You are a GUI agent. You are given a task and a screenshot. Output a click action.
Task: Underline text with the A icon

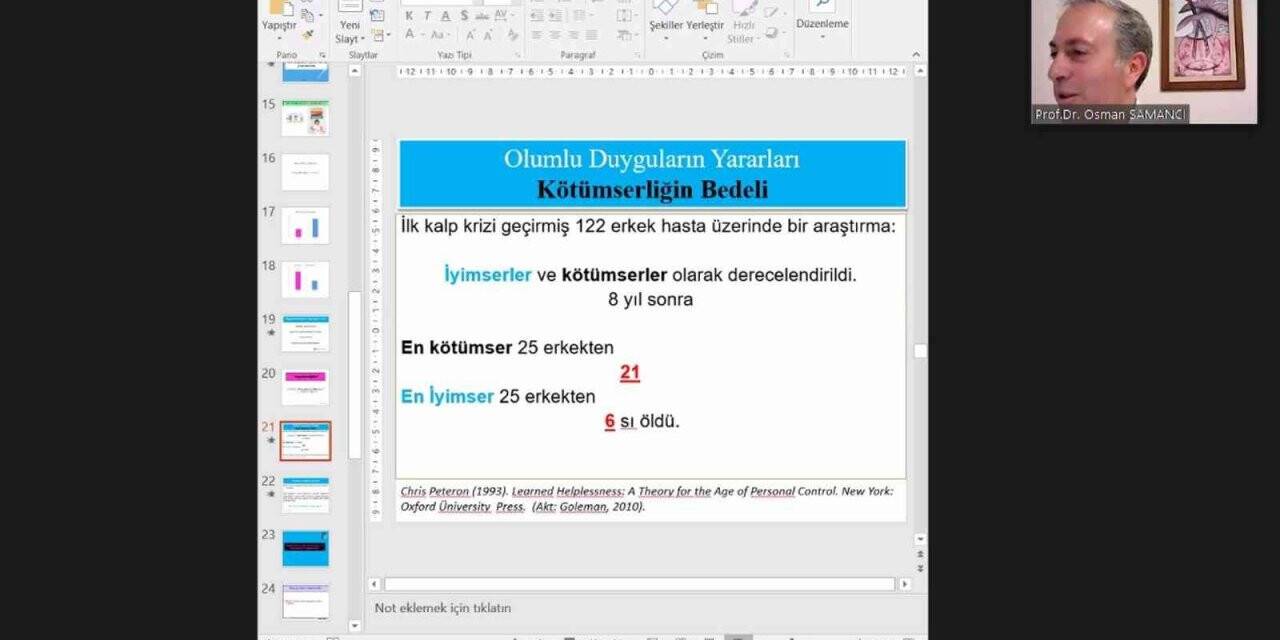pyautogui.click(x=446, y=16)
